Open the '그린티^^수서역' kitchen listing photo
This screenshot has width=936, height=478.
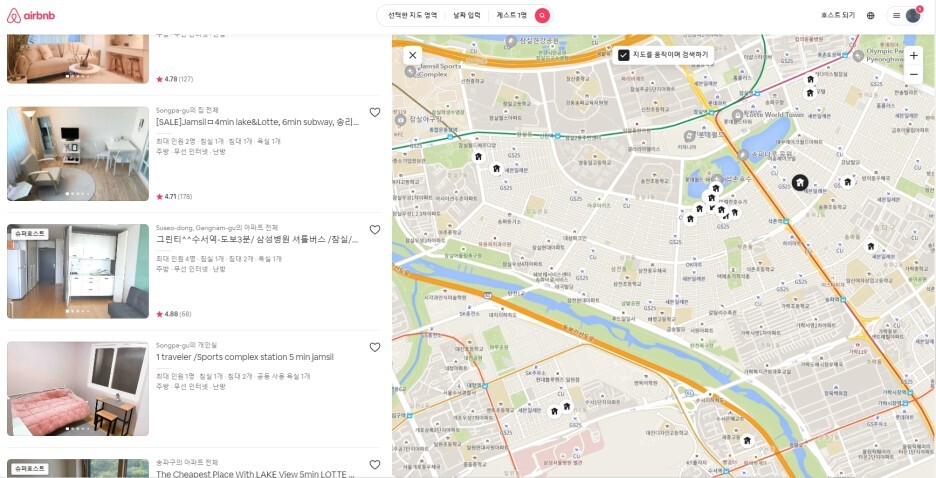click(x=78, y=272)
